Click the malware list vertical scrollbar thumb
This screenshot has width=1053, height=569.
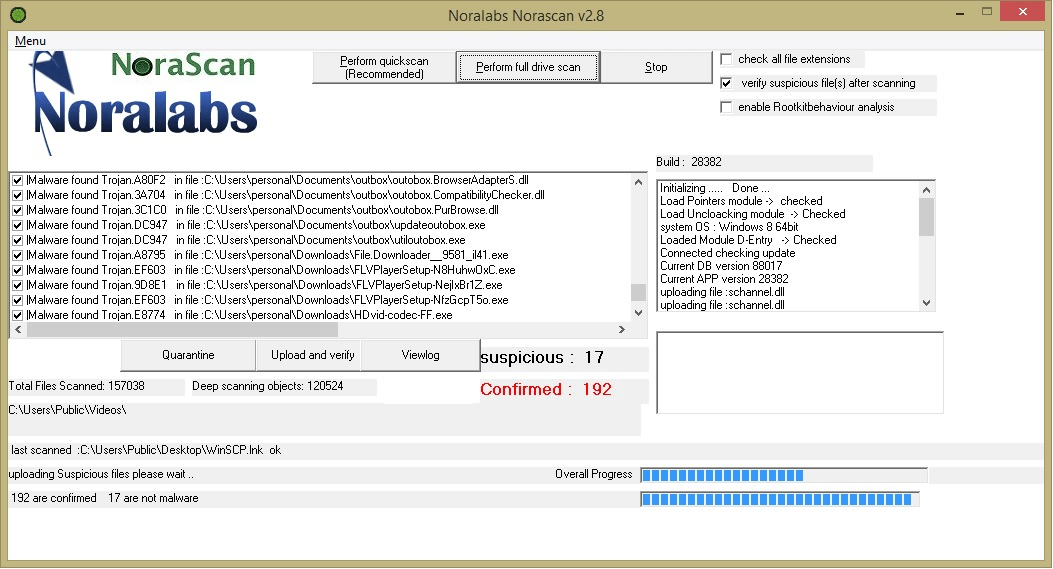pyautogui.click(x=638, y=292)
